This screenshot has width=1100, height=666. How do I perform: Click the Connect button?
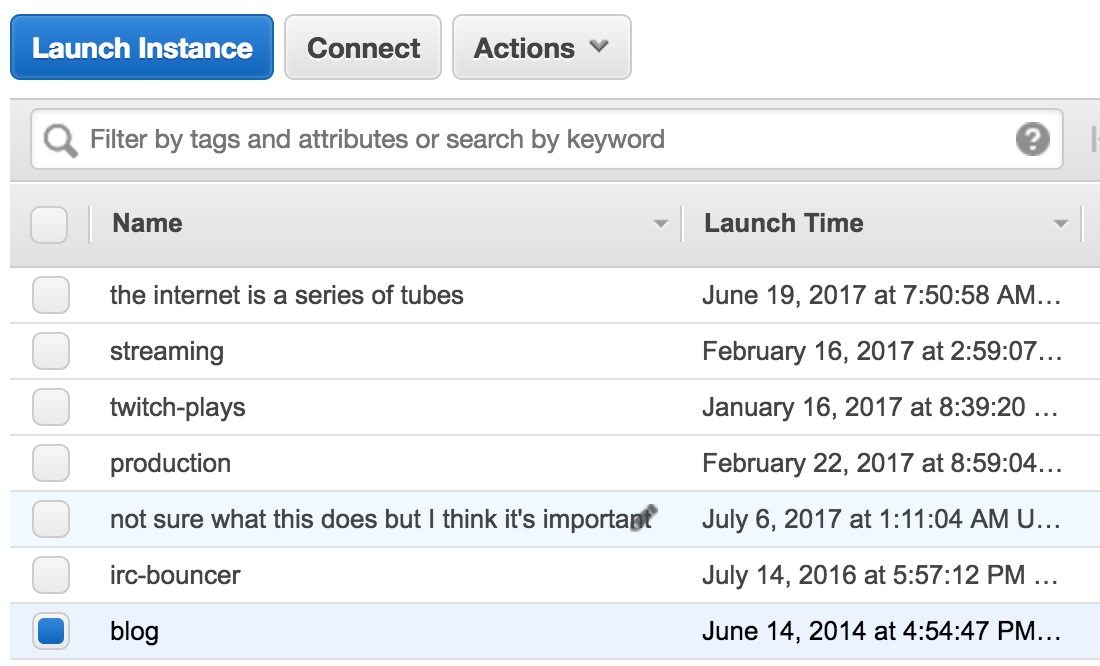363,47
